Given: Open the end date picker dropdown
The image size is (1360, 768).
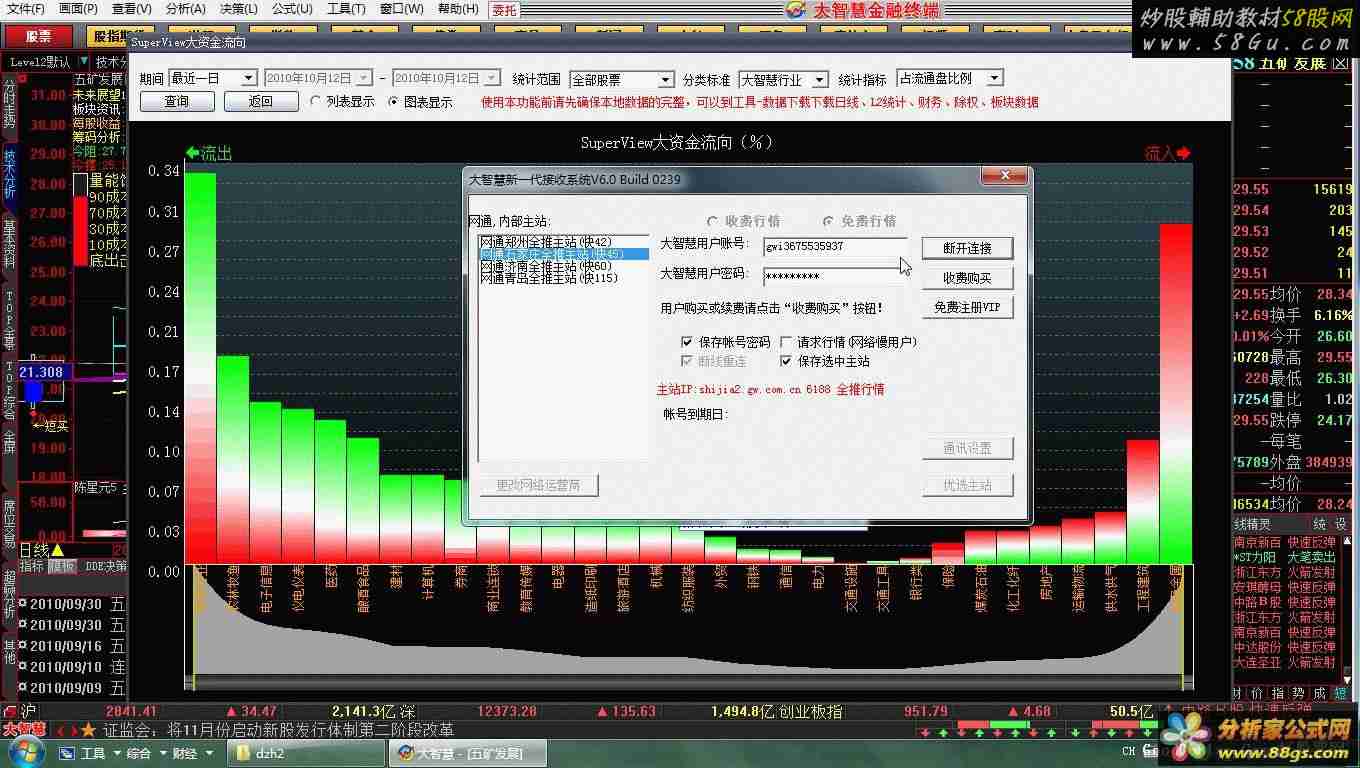Looking at the screenshot, I should (x=492, y=78).
